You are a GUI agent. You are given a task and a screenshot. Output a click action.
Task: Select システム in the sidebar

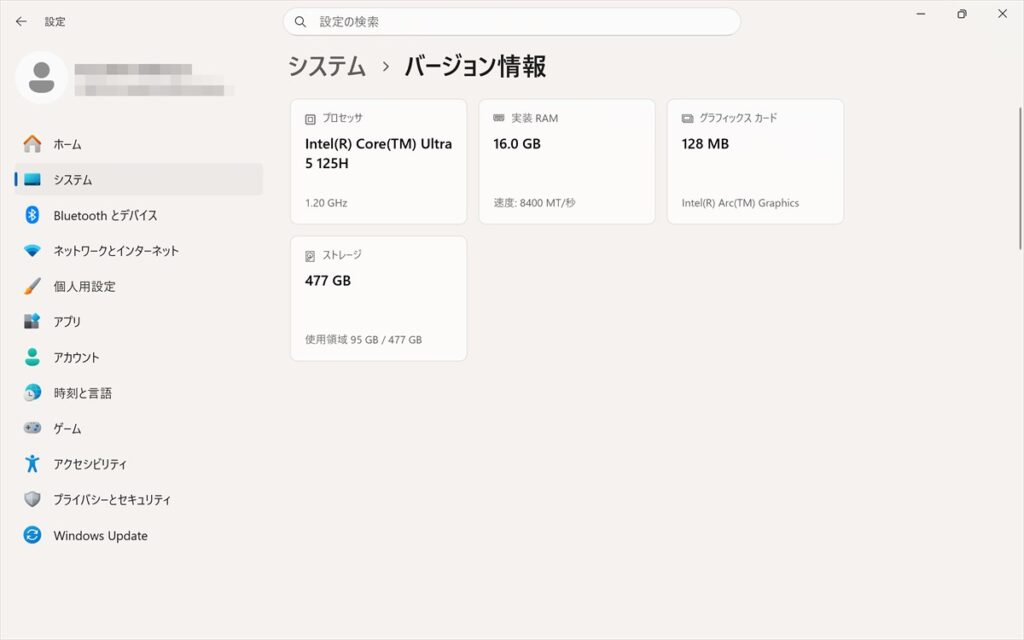pyautogui.click(x=138, y=179)
